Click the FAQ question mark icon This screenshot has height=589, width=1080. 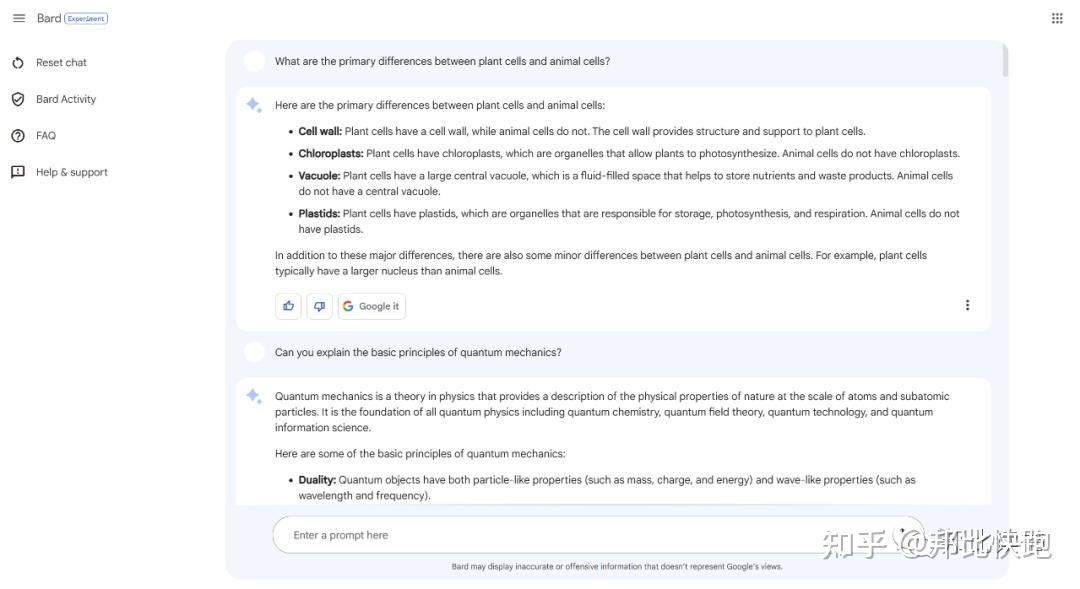point(18,136)
